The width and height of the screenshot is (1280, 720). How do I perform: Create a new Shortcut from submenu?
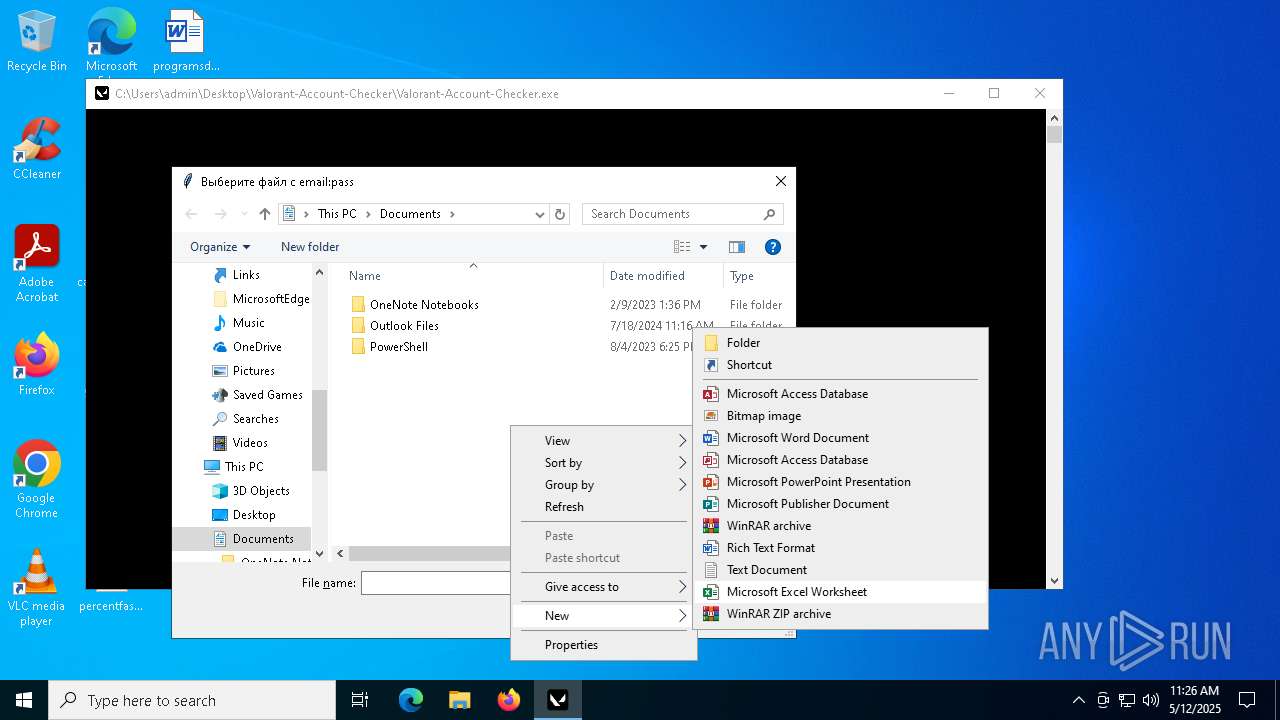[x=840, y=365]
